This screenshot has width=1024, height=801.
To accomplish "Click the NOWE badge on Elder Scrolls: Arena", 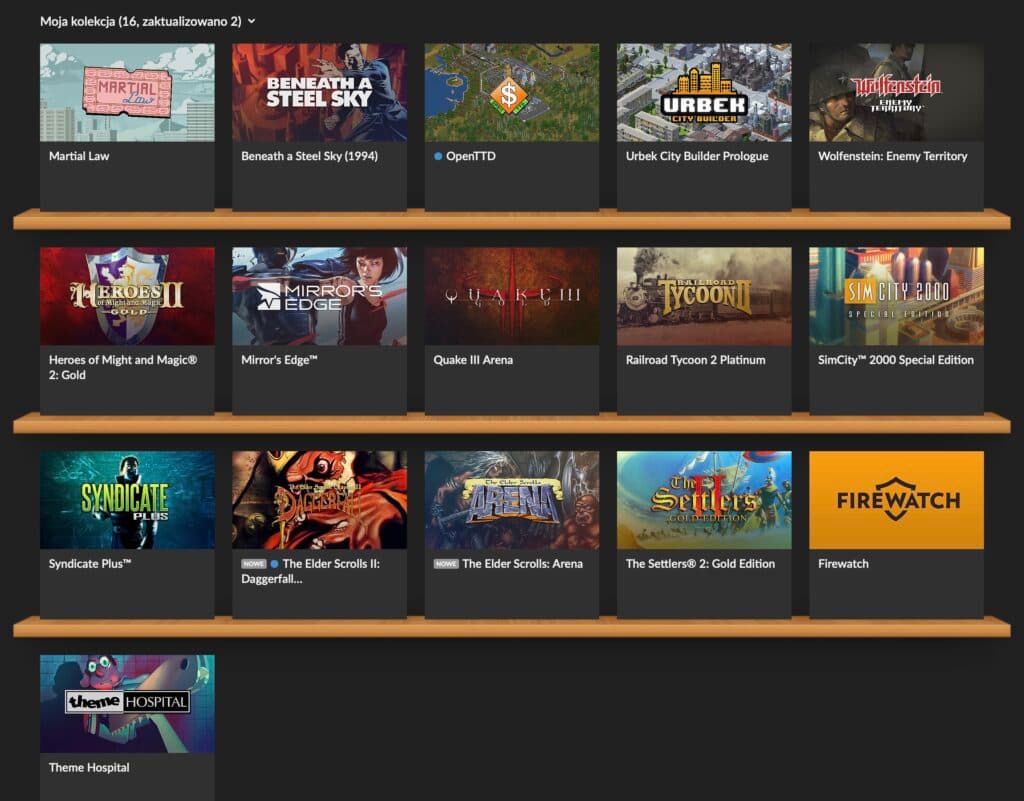I will pos(446,564).
